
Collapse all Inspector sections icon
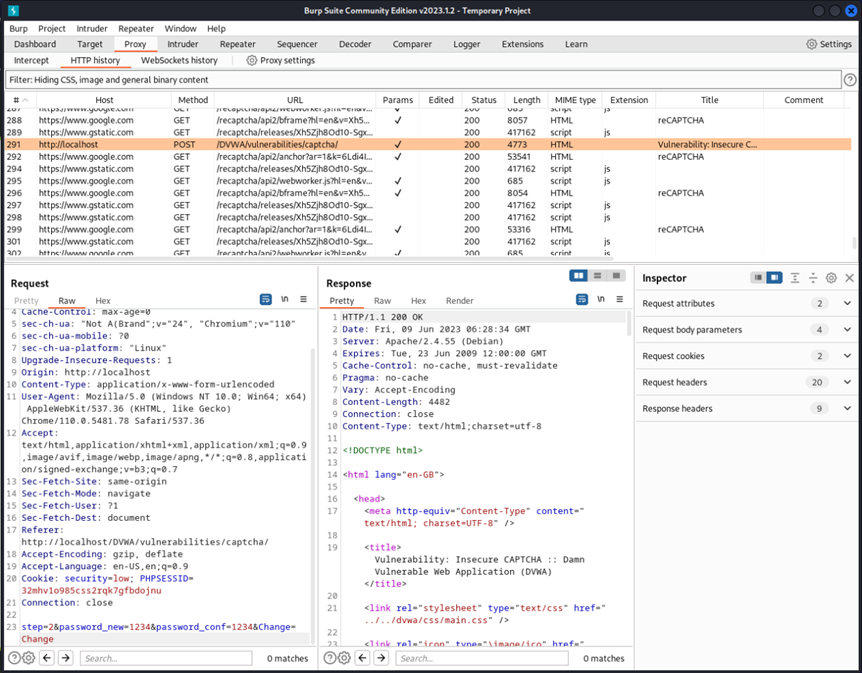click(813, 278)
